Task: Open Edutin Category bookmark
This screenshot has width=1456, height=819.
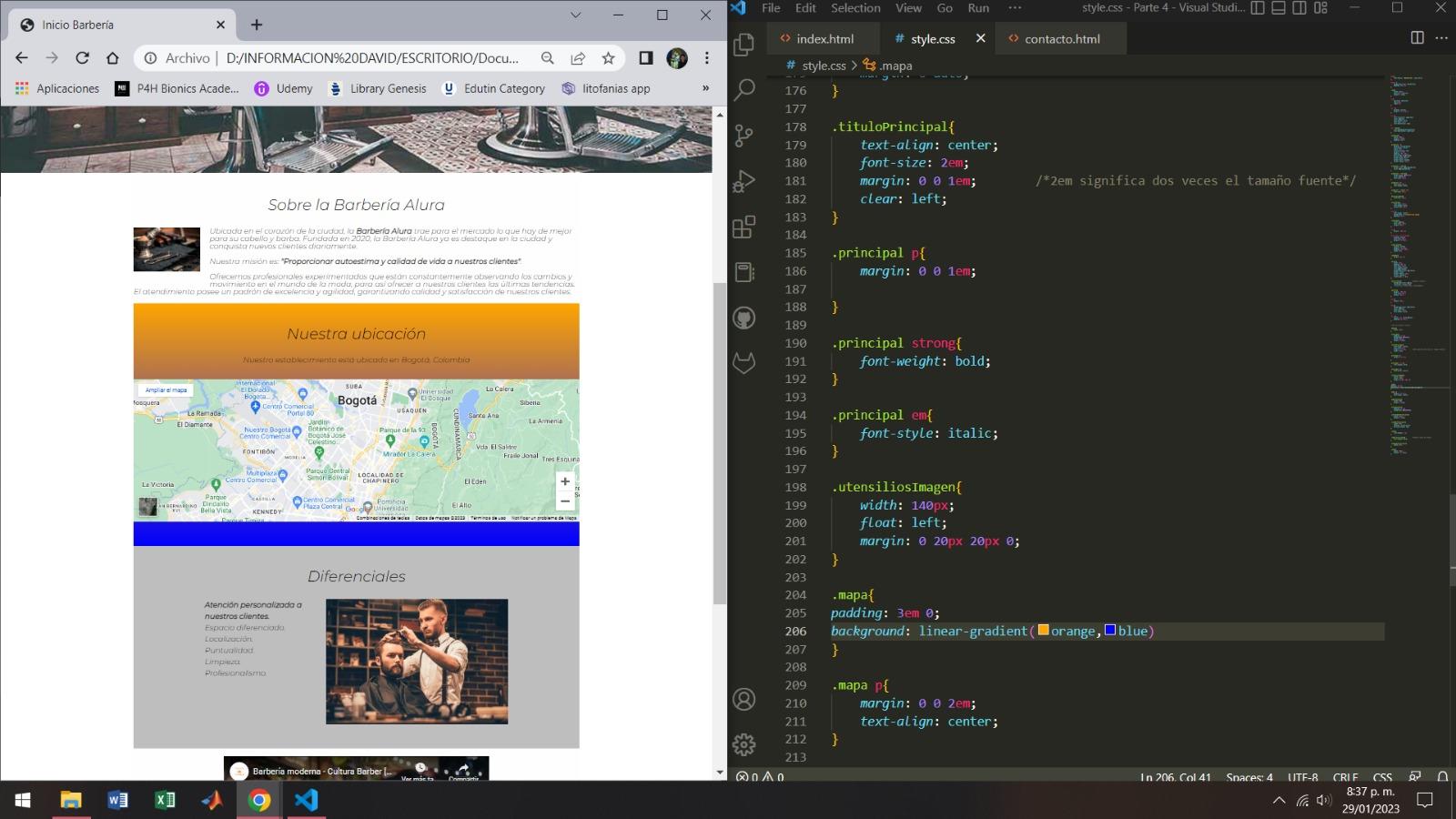Action: coord(493,88)
